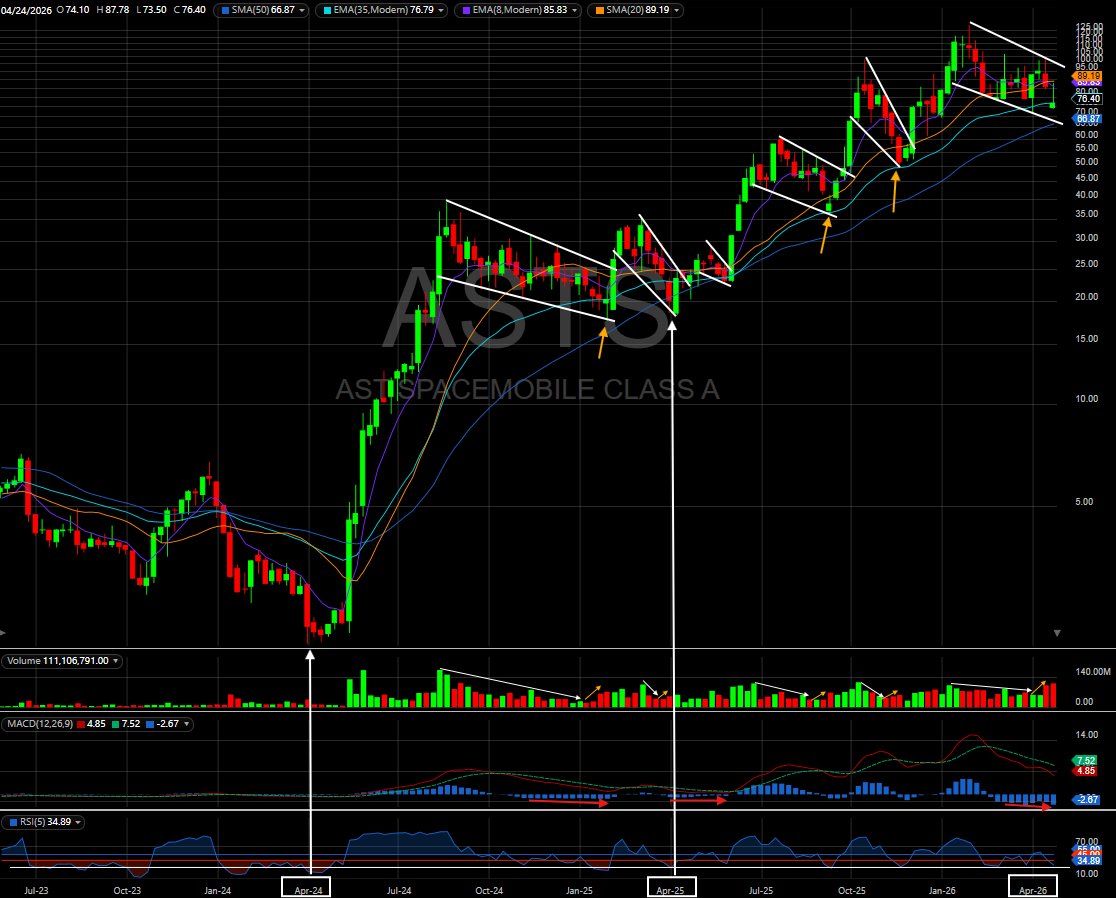Click the high value H 87.78
The height and width of the screenshot is (898, 1116).
click(x=112, y=10)
